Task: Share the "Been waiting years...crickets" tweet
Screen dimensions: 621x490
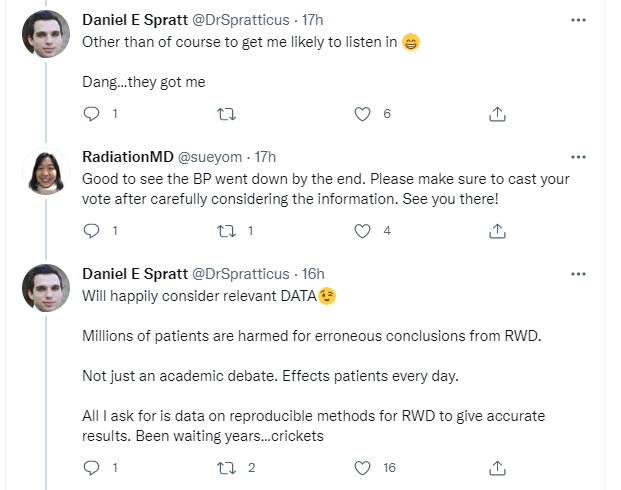Action: pos(497,467)
